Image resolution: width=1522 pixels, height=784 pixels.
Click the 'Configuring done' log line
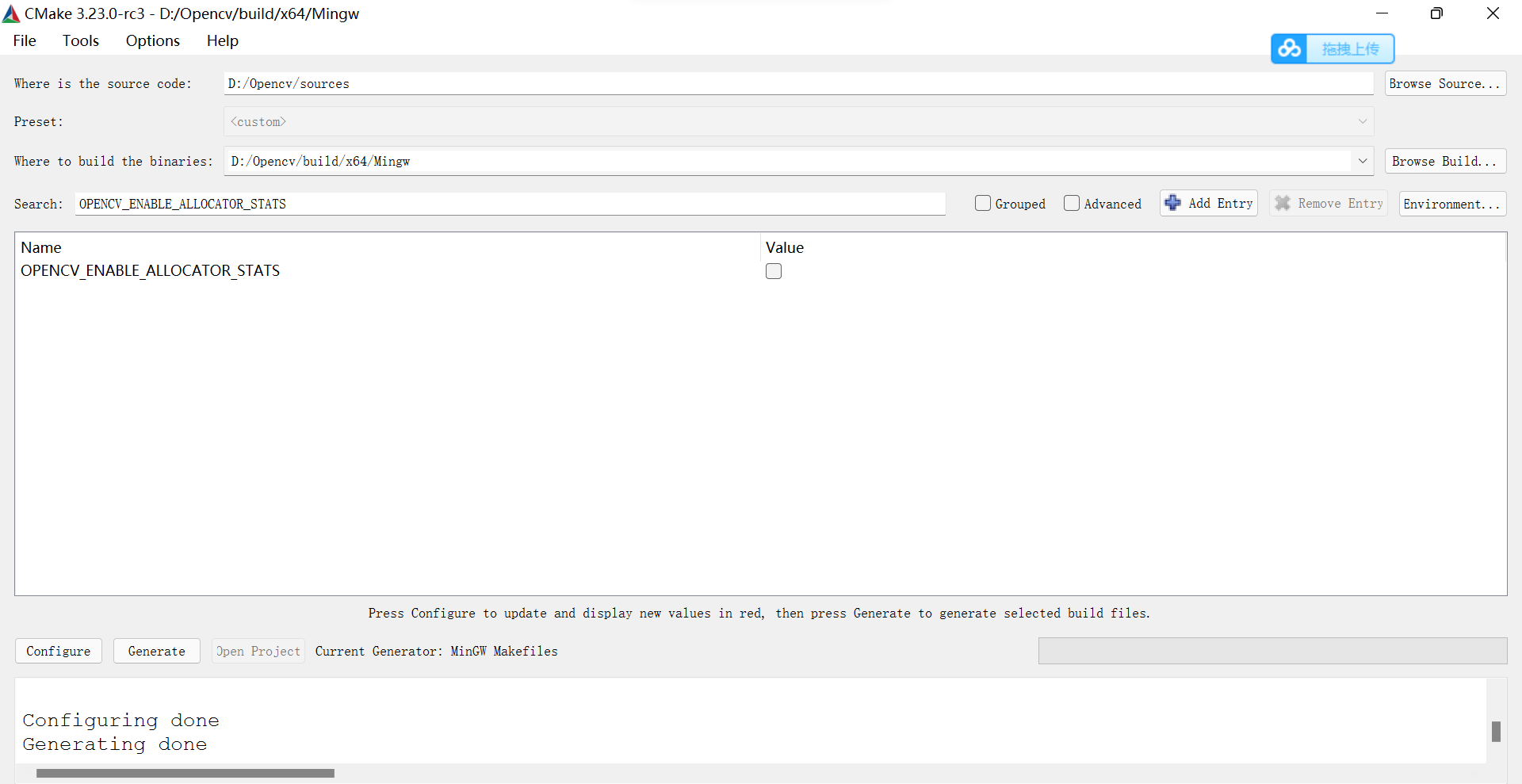(x=120, y=721)
